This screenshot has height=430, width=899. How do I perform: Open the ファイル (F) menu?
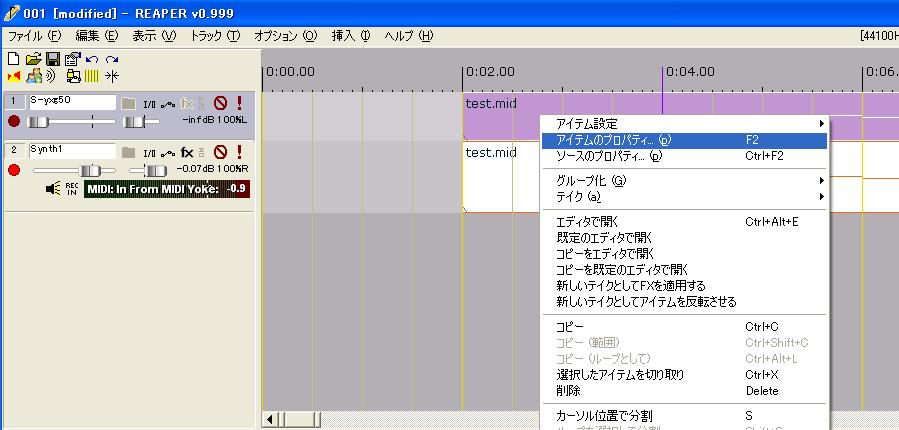(34, 36)
